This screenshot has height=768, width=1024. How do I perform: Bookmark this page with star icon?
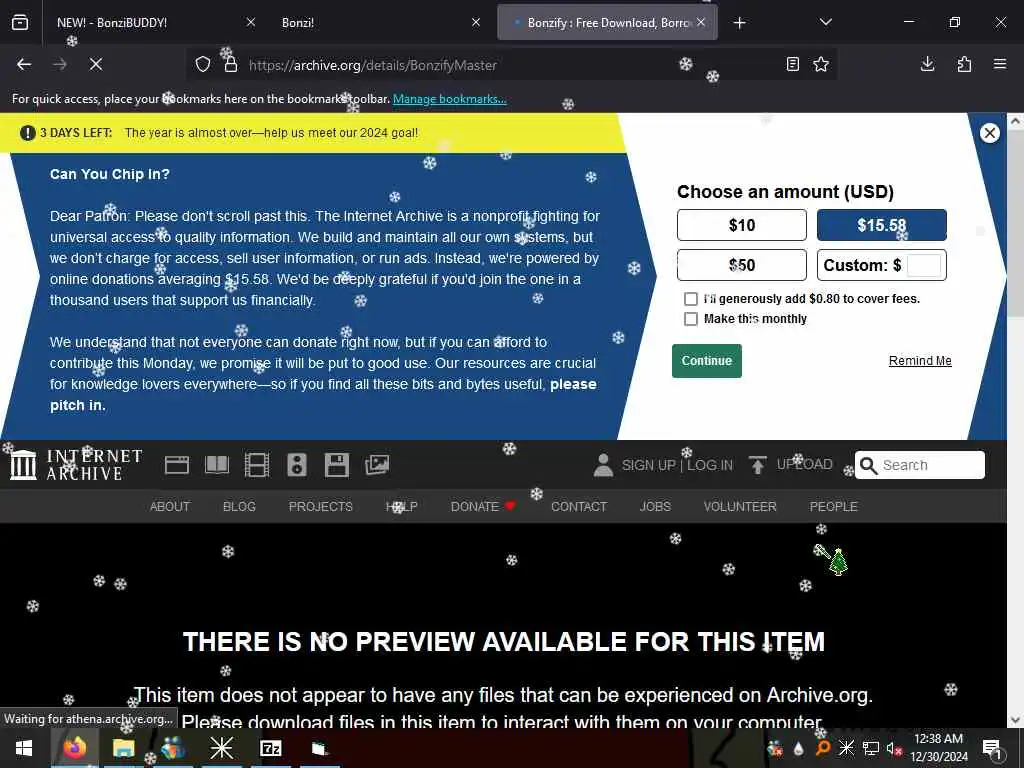point(821,64)
